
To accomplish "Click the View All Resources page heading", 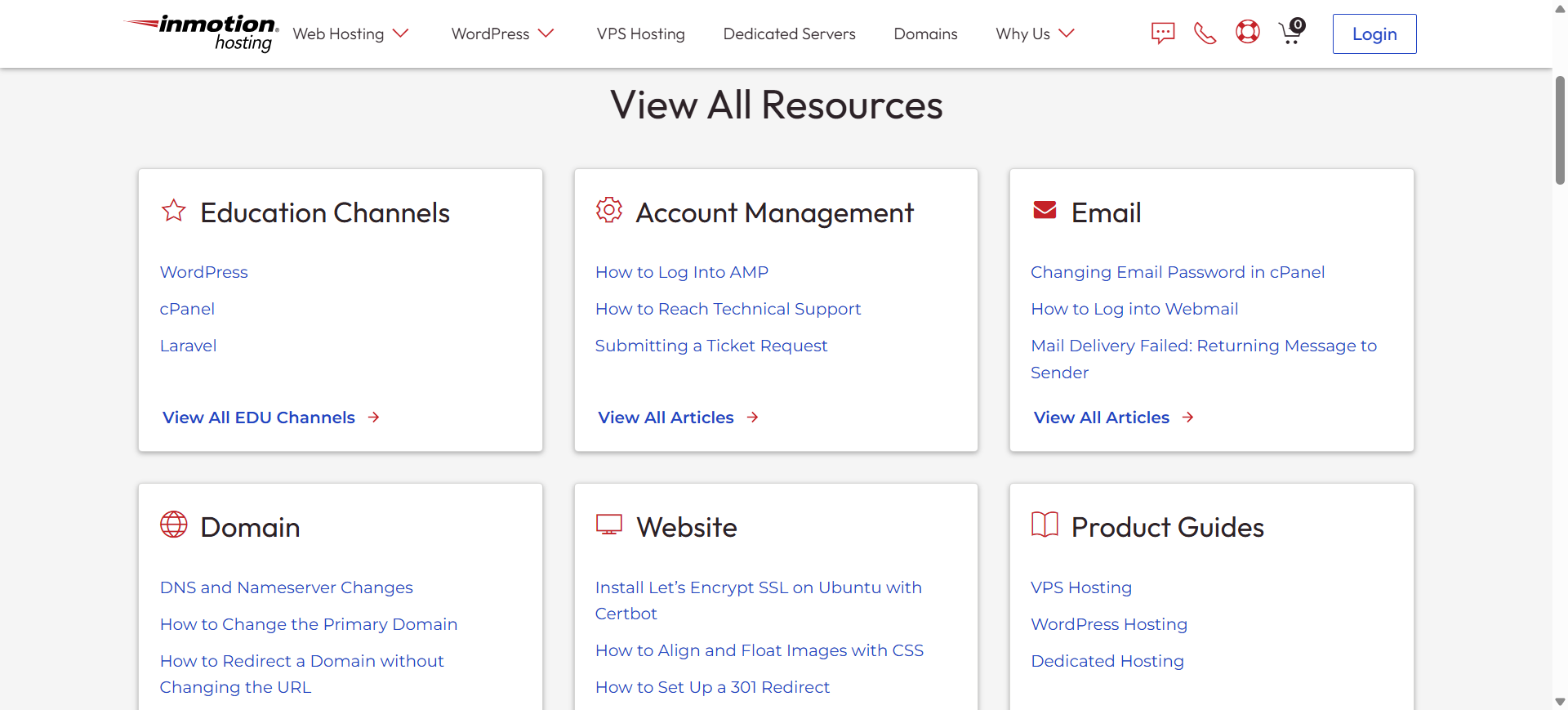I will point(777,105).
